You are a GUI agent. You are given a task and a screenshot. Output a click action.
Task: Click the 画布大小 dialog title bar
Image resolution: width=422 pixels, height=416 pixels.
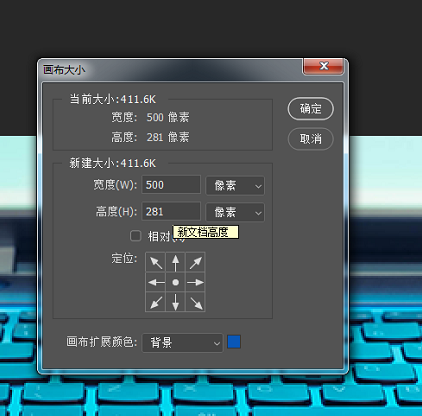point(170,70)
